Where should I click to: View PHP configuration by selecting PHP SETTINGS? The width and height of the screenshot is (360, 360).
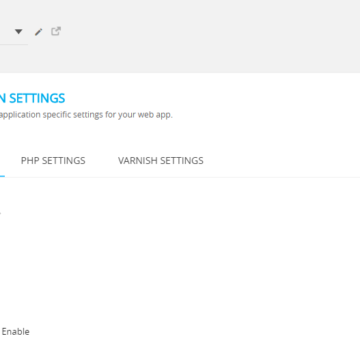point(53,161)
